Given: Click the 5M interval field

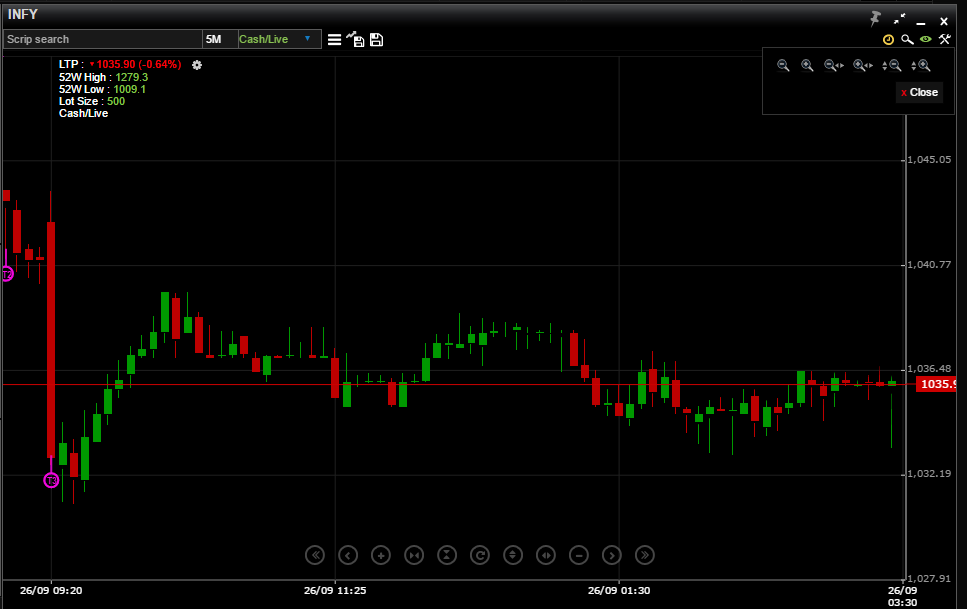Looking at the screenshot, I should coord(220,39).
